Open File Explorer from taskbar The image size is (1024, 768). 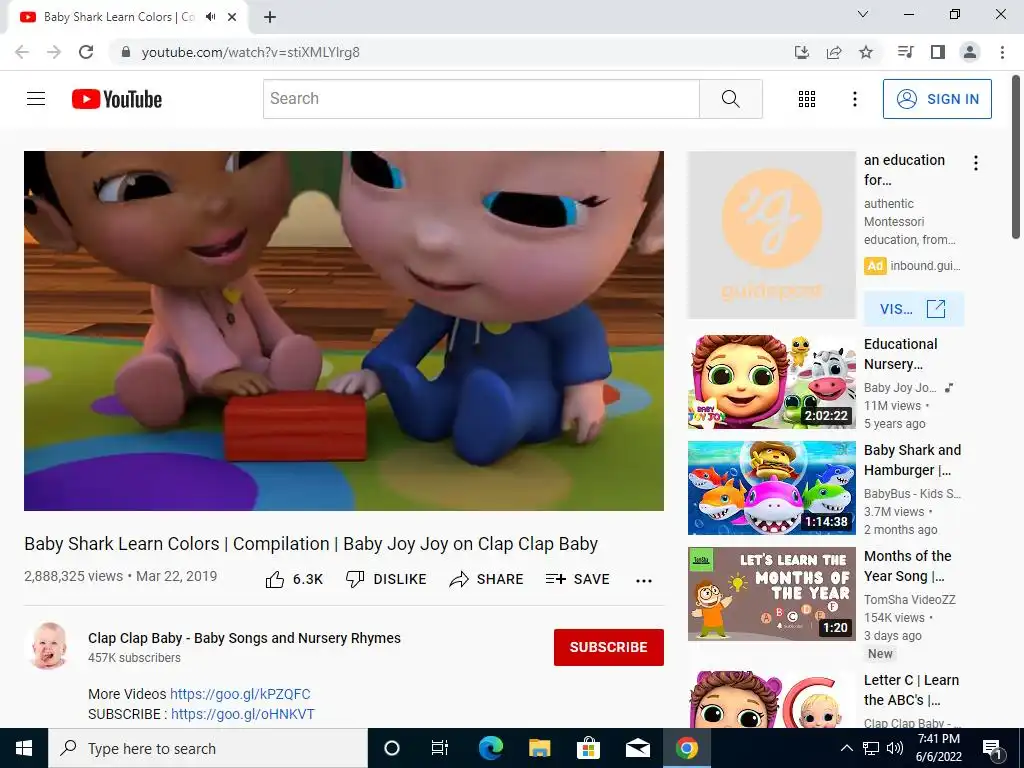(x=539, y=748)
